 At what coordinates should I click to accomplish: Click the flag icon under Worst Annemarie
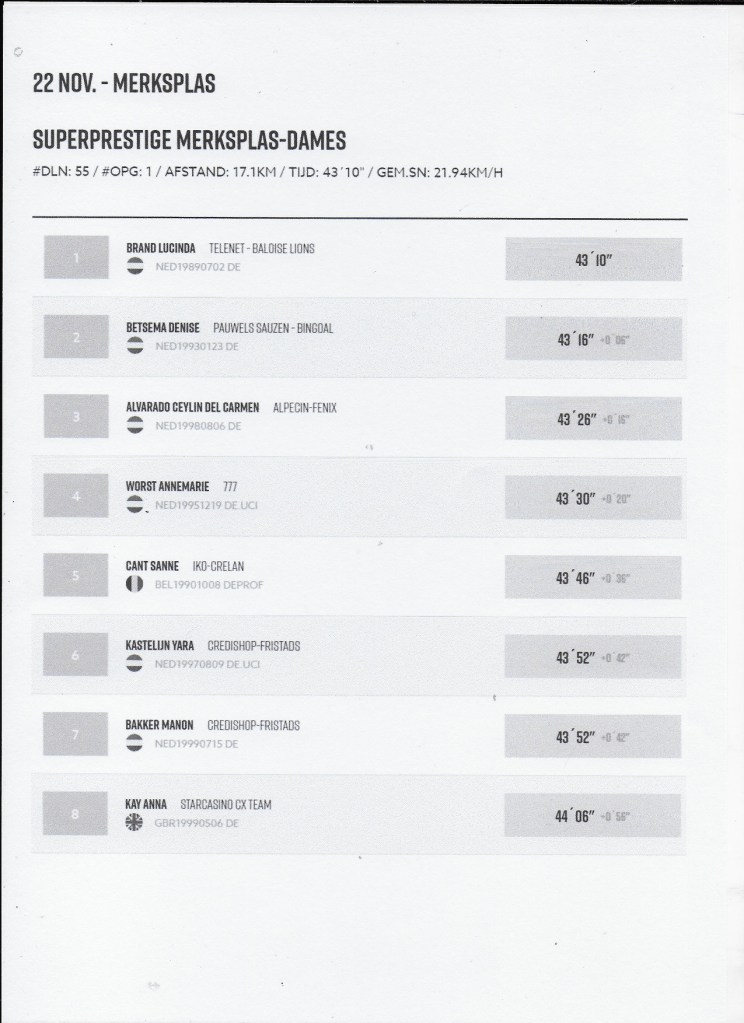(135, 506)
